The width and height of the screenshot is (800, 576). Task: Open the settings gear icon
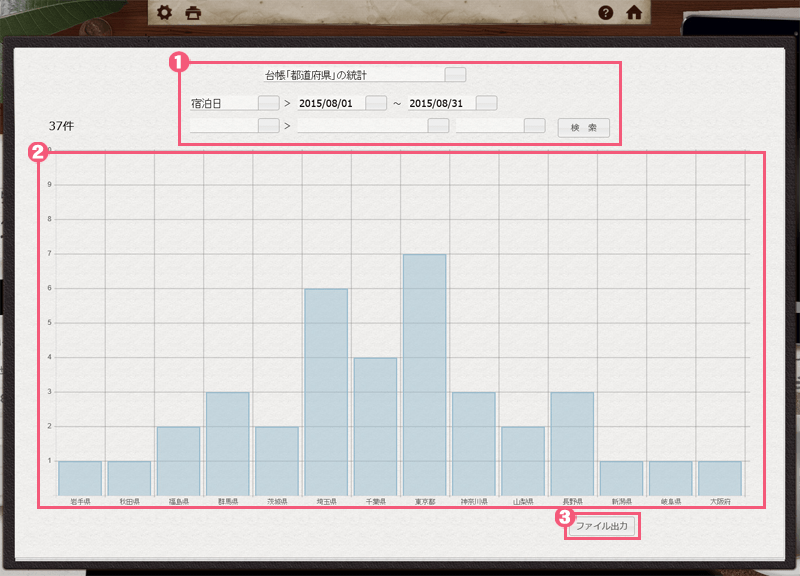(x=165, y=13)
